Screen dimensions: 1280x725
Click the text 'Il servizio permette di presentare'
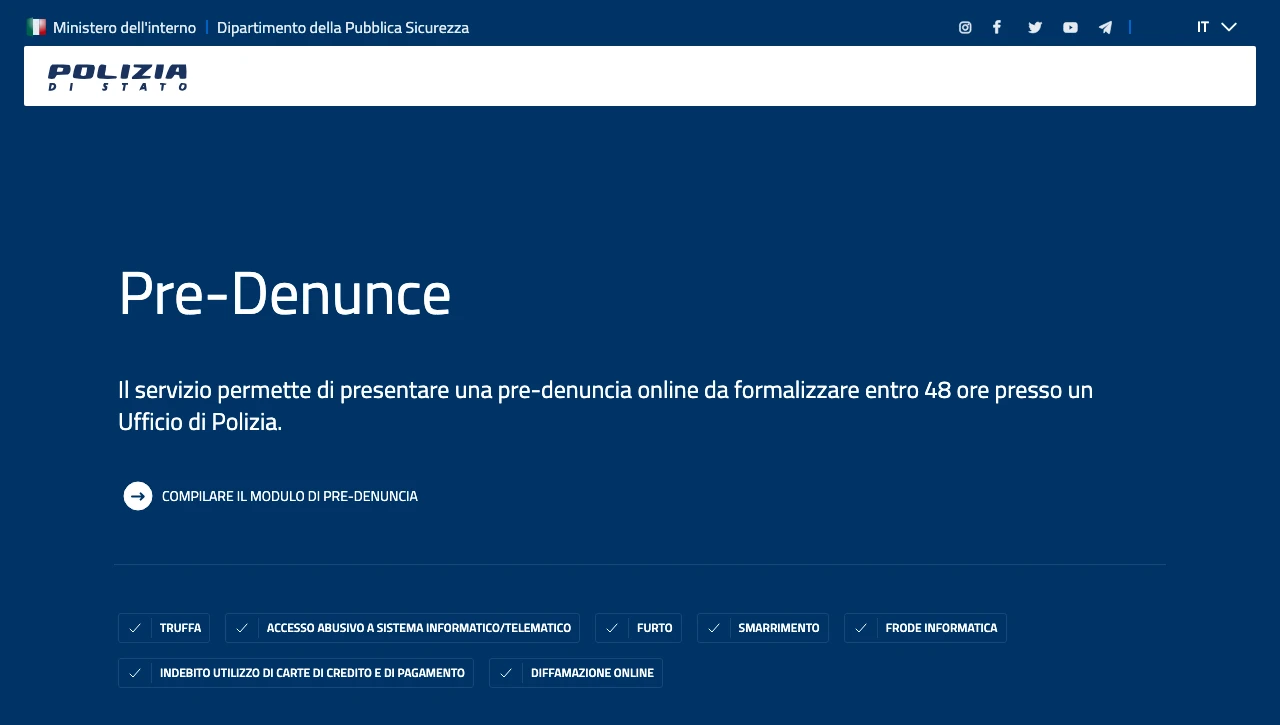283,389
